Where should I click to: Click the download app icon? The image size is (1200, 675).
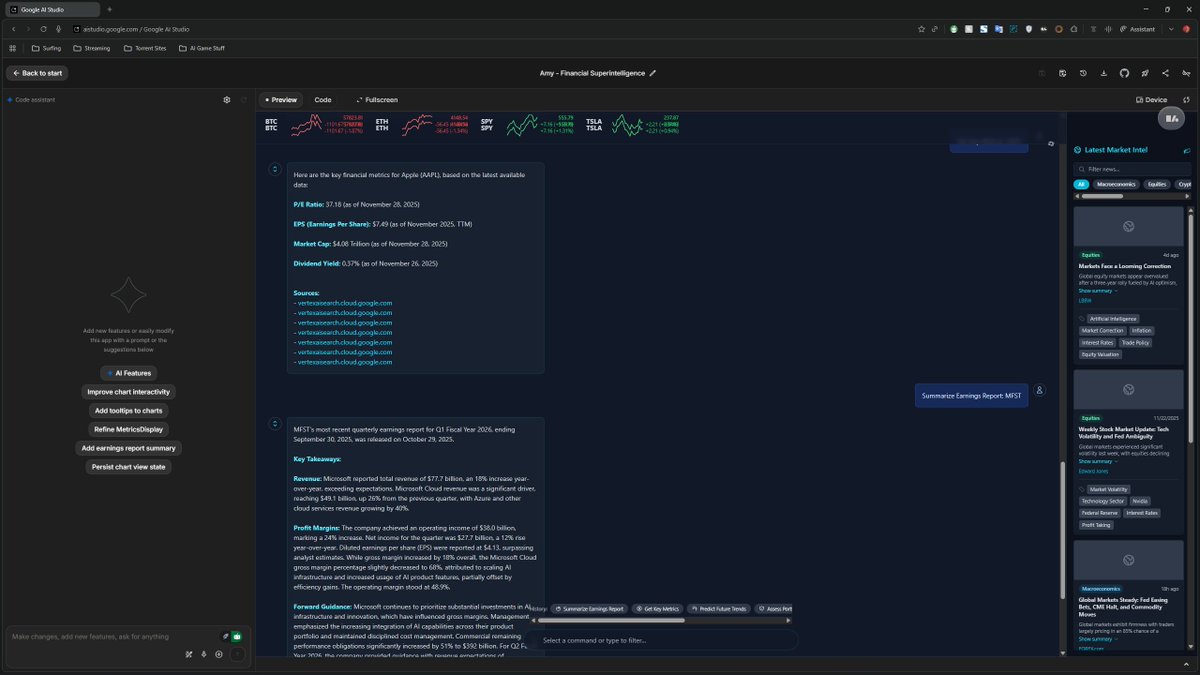click(1103, 73)
